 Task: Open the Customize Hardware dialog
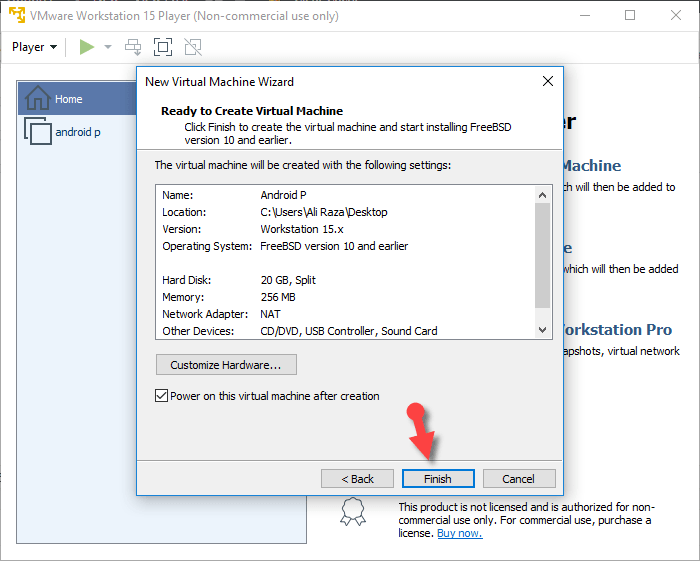[226, 364]
